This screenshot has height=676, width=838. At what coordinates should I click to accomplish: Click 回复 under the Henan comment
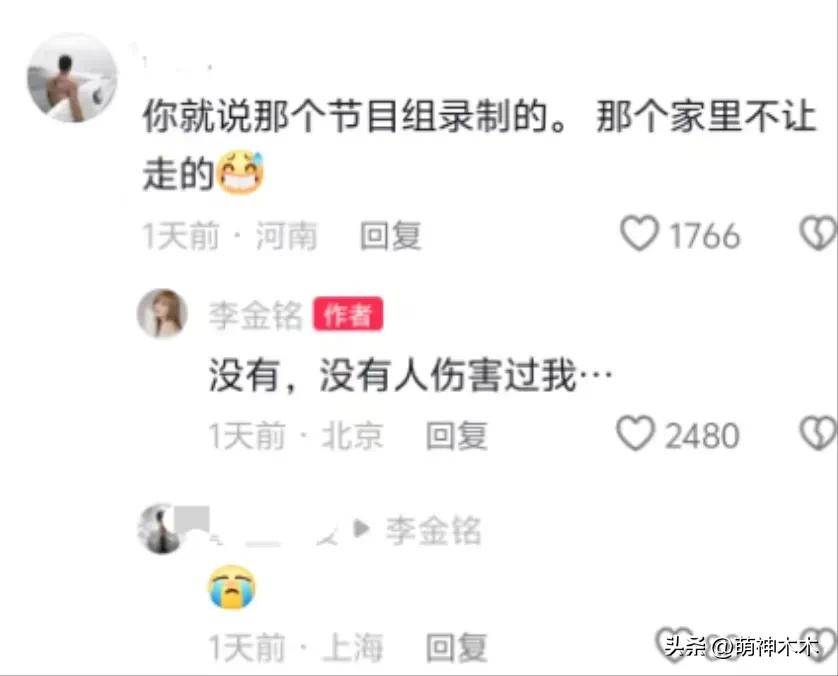(391, 236)
